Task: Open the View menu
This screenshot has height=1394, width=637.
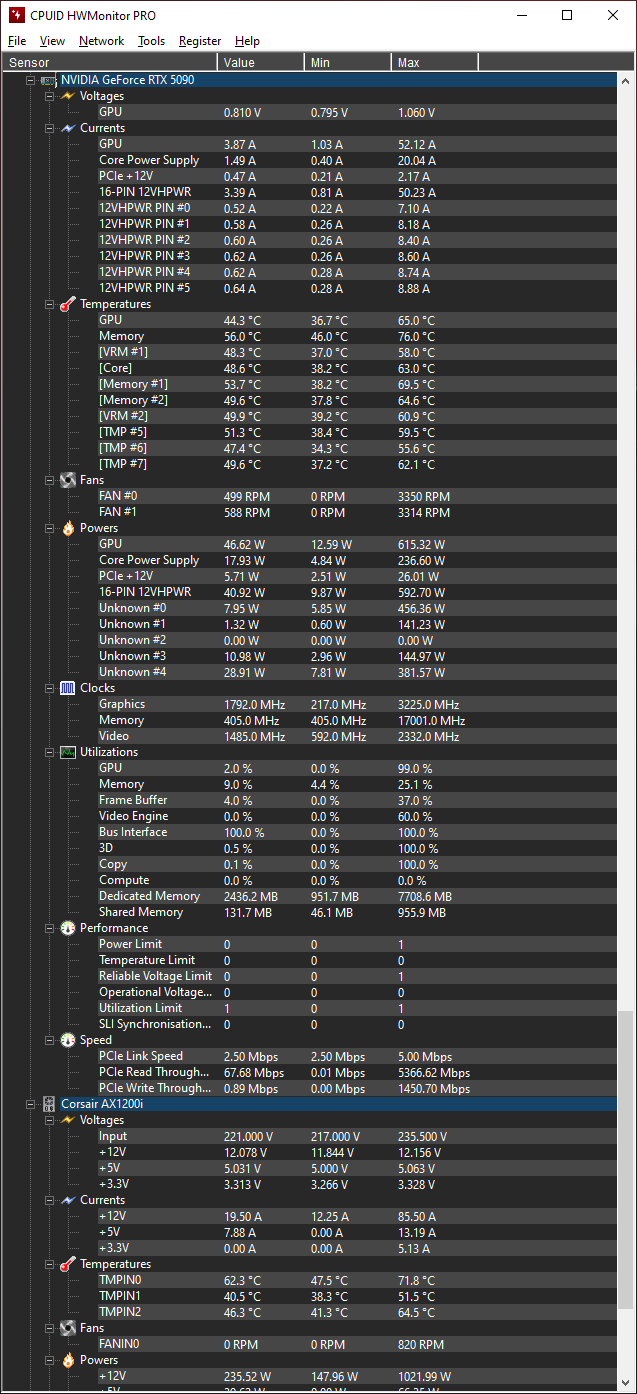Action: (52, 41)
